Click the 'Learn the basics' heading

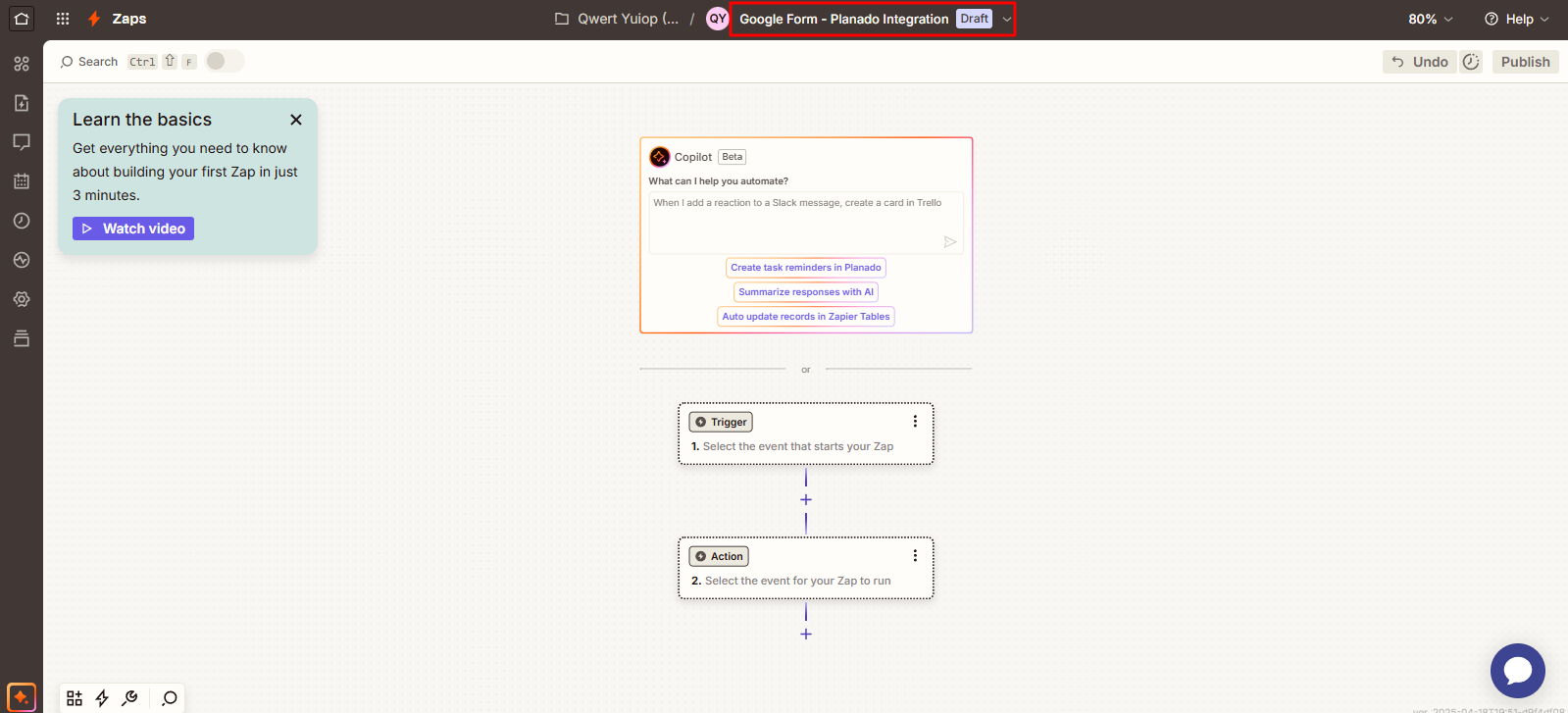click(x=142, y=120)
